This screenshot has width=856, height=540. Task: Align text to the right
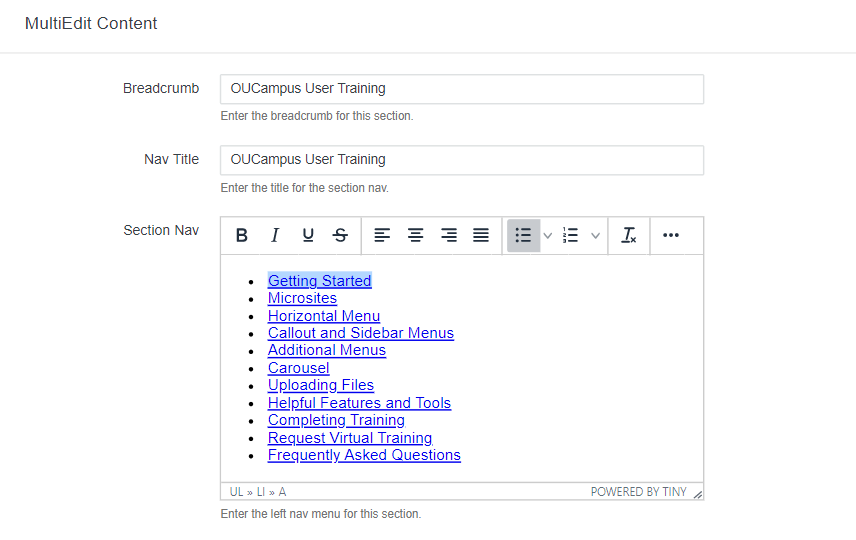coord(449,236)
